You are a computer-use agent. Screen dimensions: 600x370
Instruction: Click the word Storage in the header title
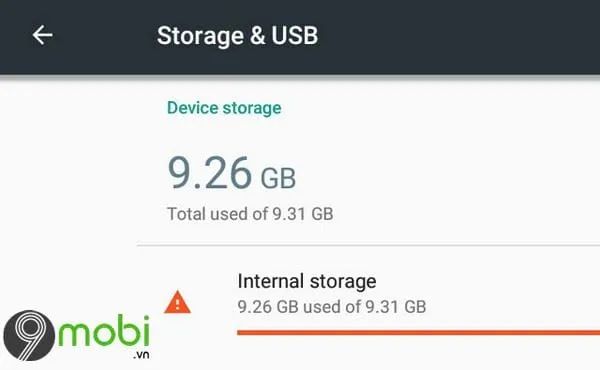point(200,36)
